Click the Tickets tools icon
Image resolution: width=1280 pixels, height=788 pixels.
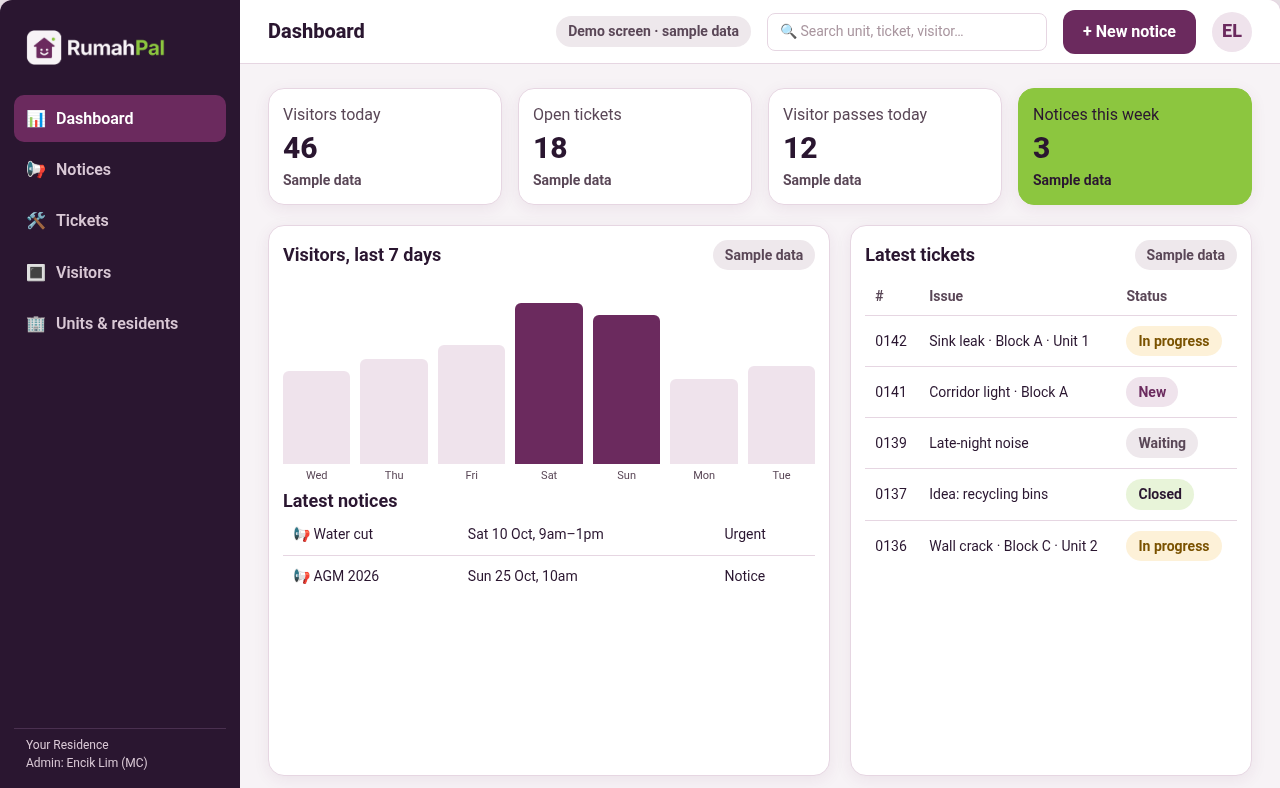pos(36,220)
